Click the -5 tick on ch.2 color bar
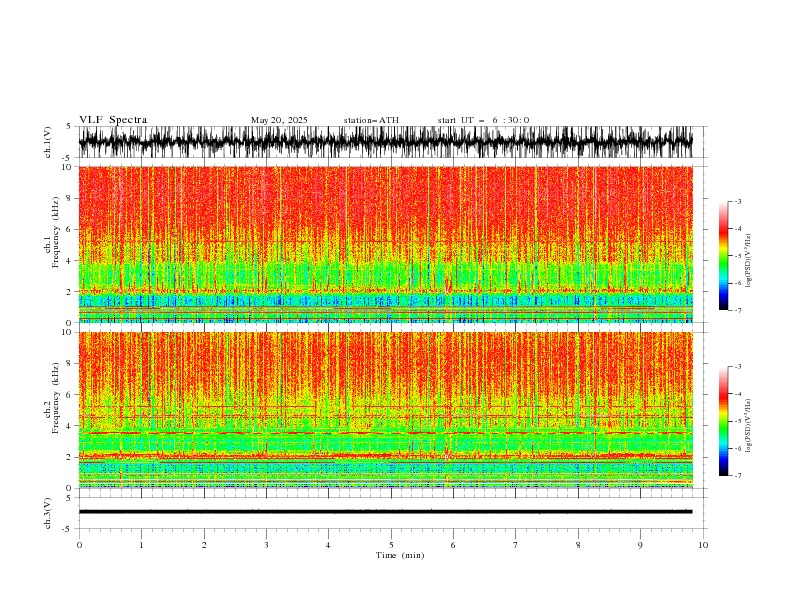Image resolution: width=792 pixels, height=612 pixels. point(737,421)
